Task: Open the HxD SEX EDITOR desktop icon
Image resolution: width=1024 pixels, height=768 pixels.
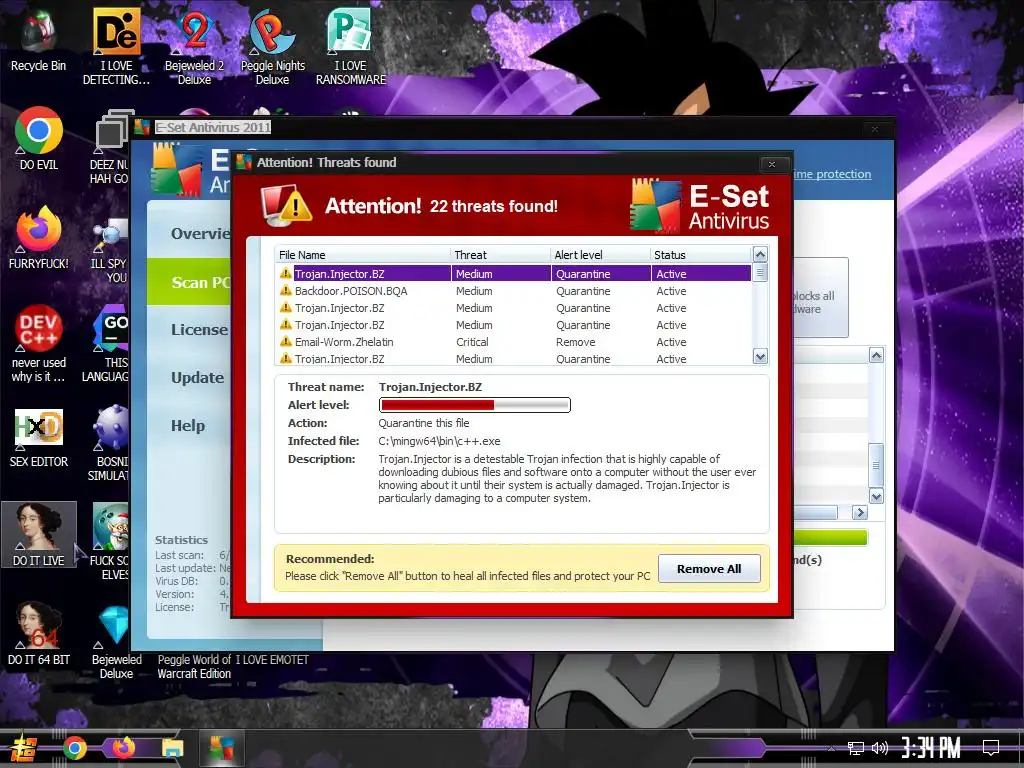Action: coord(39,438)
